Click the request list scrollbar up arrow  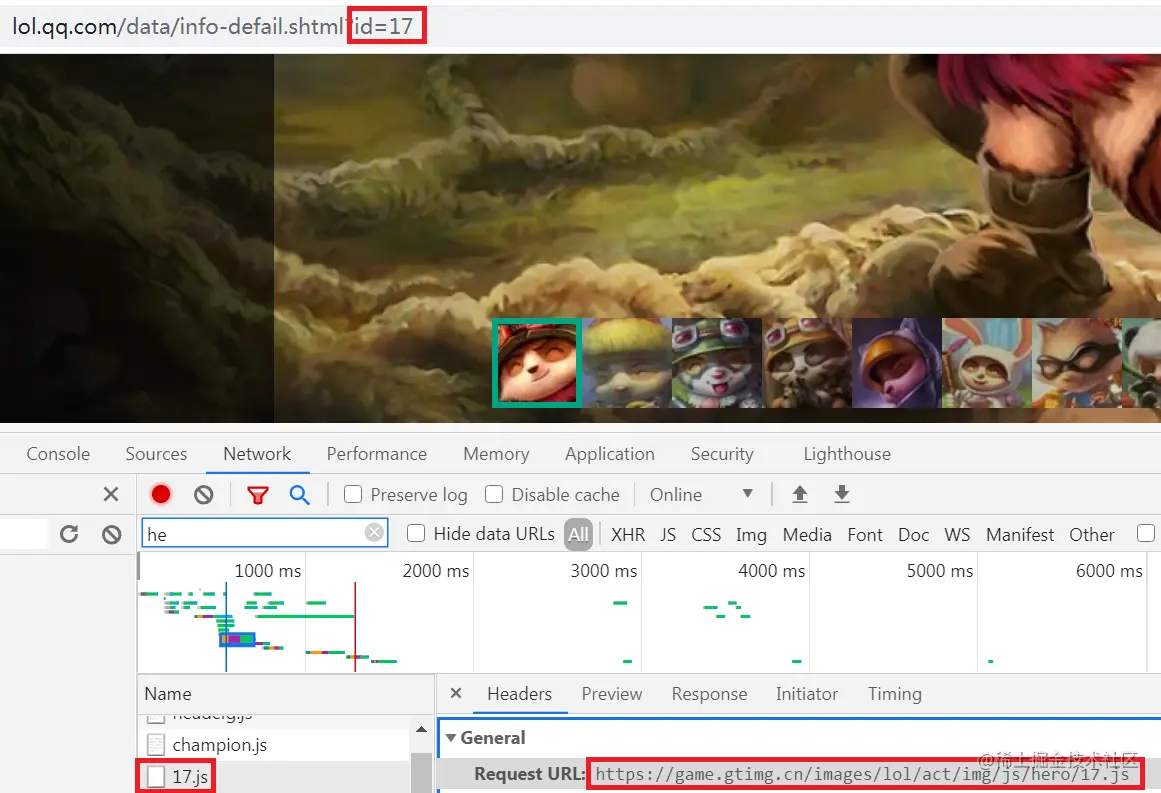tap(421, 729)
